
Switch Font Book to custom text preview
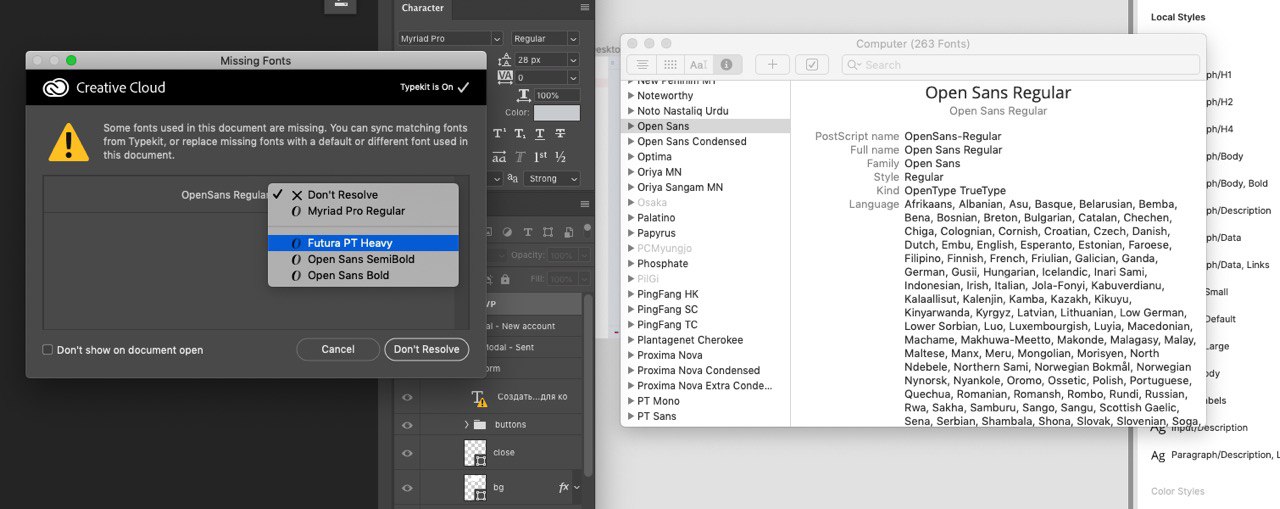(698, 64)
